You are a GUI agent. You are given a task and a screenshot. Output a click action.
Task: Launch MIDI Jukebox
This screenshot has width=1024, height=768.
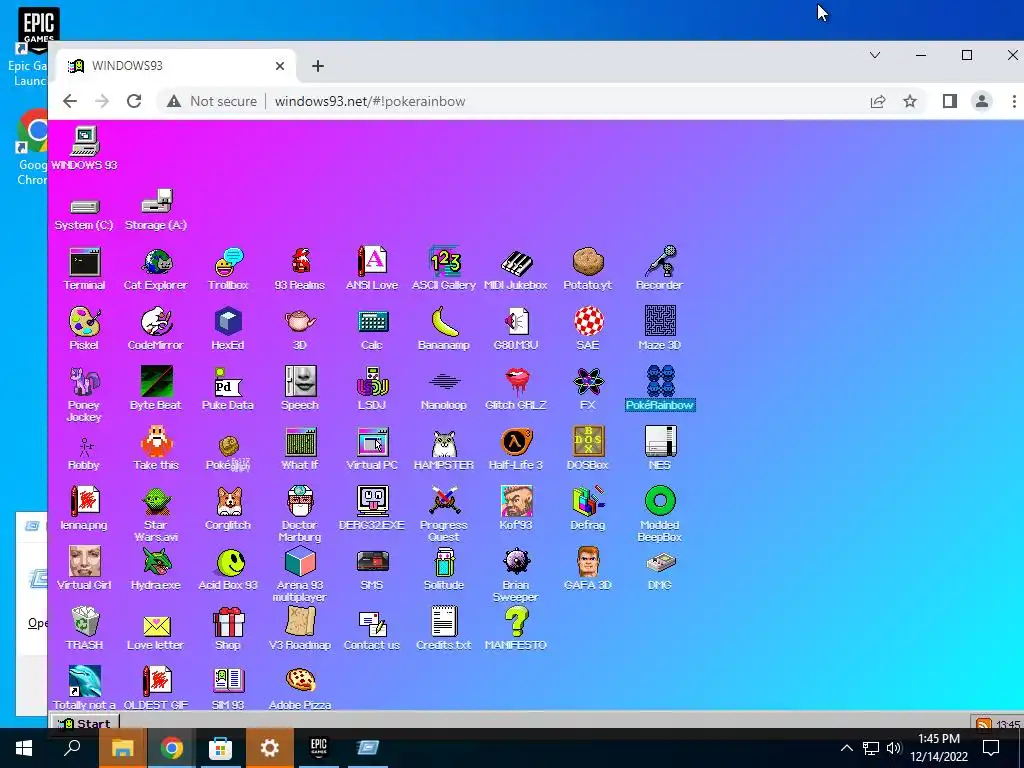tap(516, 263)
